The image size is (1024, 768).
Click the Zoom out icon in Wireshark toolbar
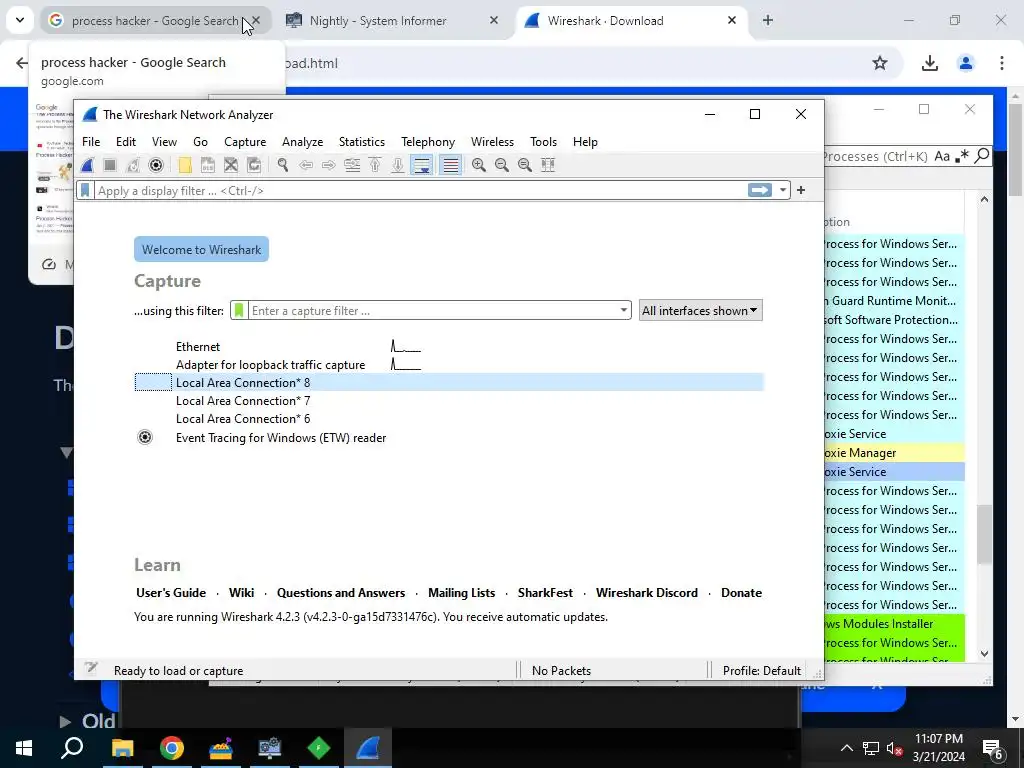(502, 165)
